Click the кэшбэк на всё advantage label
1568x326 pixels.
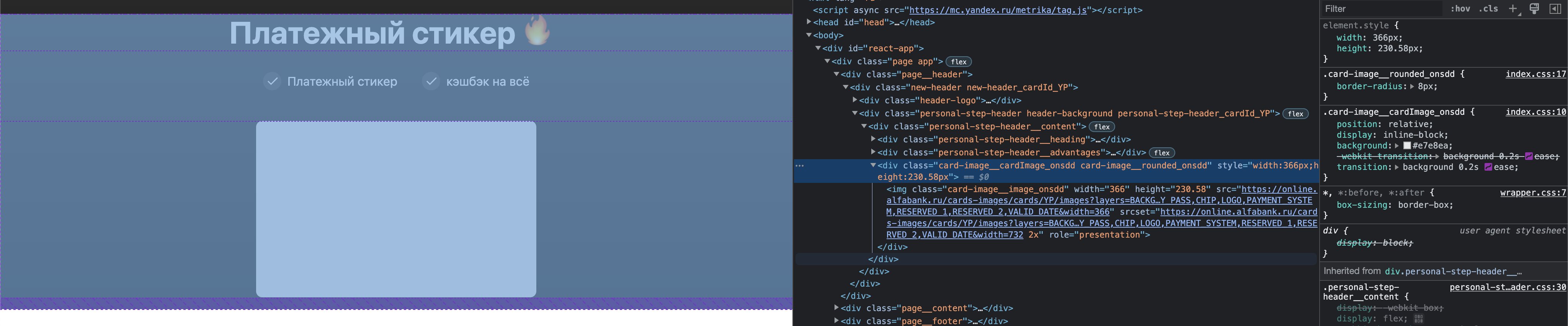click(x=488, y=81)
